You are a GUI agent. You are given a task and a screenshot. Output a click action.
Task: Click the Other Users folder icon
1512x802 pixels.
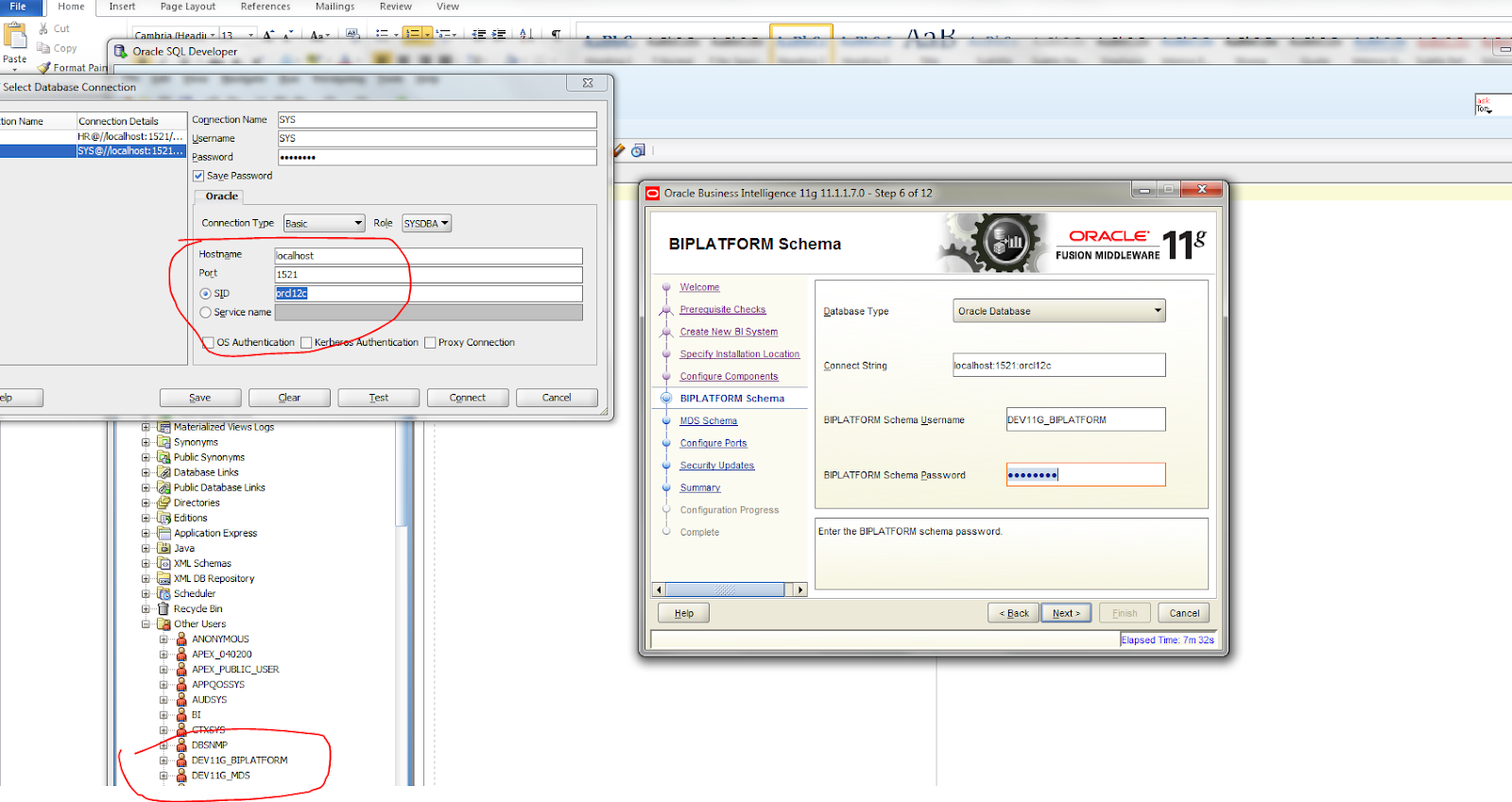point(163,623)
